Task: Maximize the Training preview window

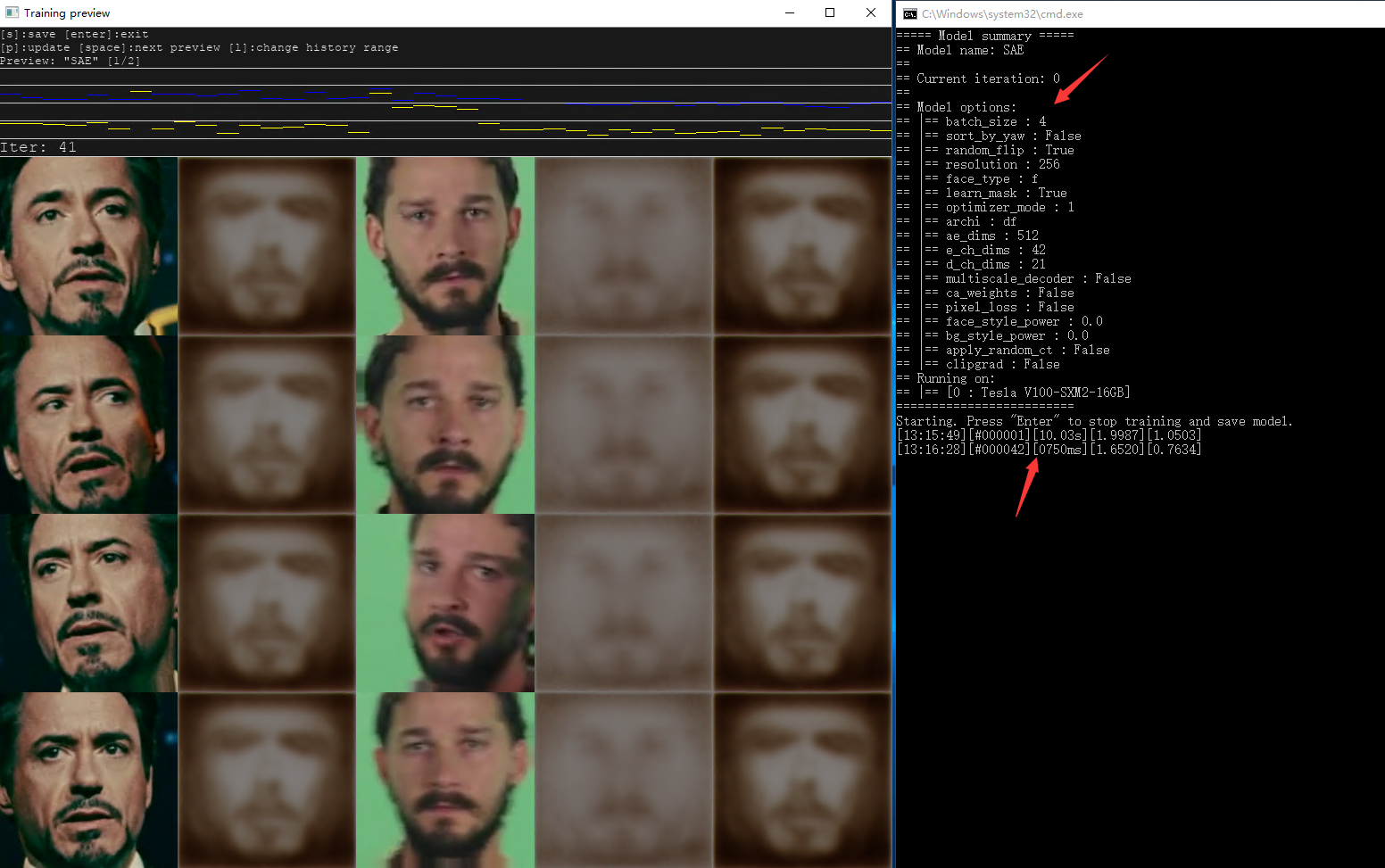Action: click(830, 12)
